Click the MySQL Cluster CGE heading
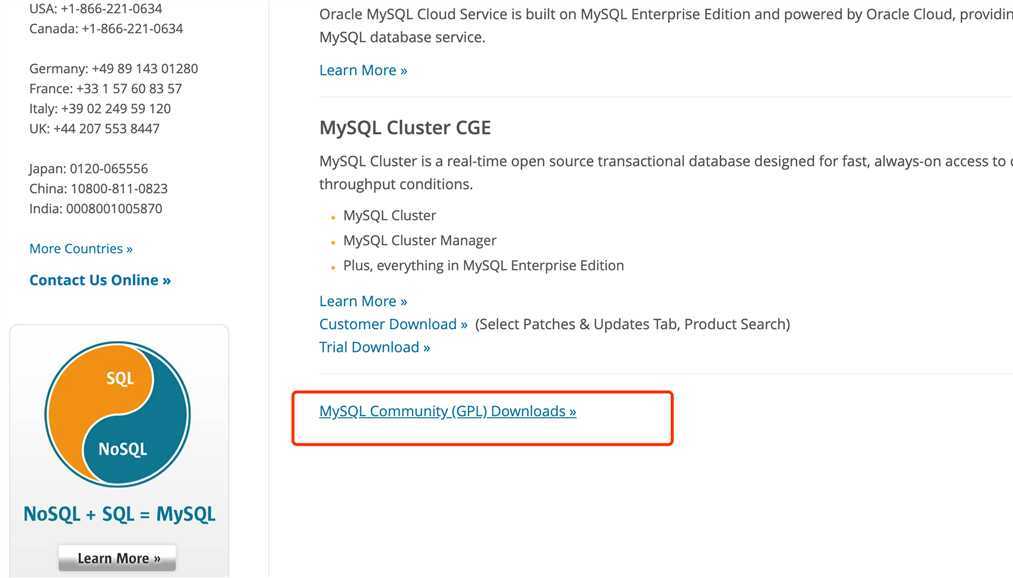The height and width of the screenshot is (578, 1013). [x=405, y=128]
